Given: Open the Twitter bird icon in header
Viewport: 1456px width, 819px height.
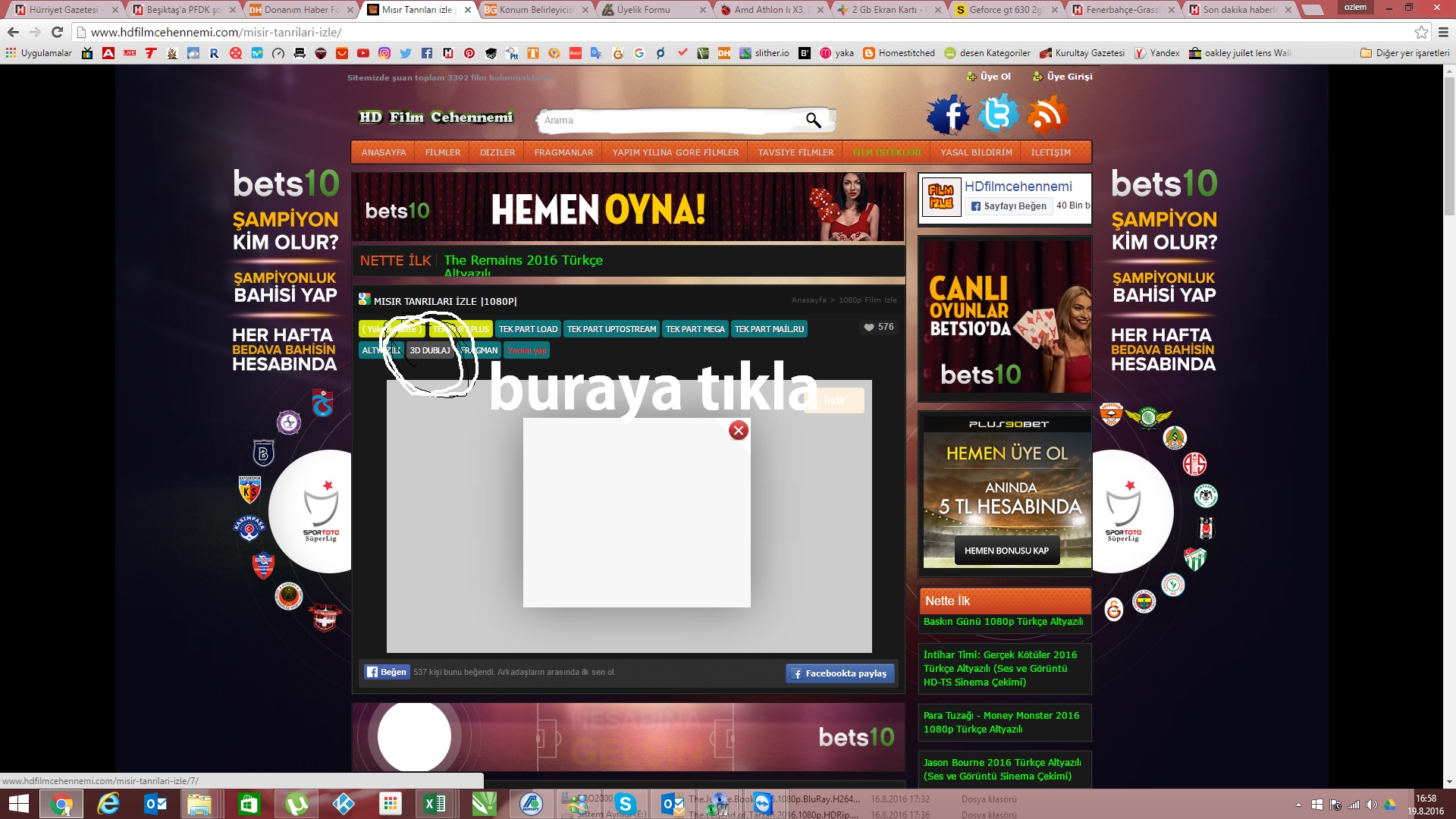Looking at the screenshot, I should click(x=998, y=114).
